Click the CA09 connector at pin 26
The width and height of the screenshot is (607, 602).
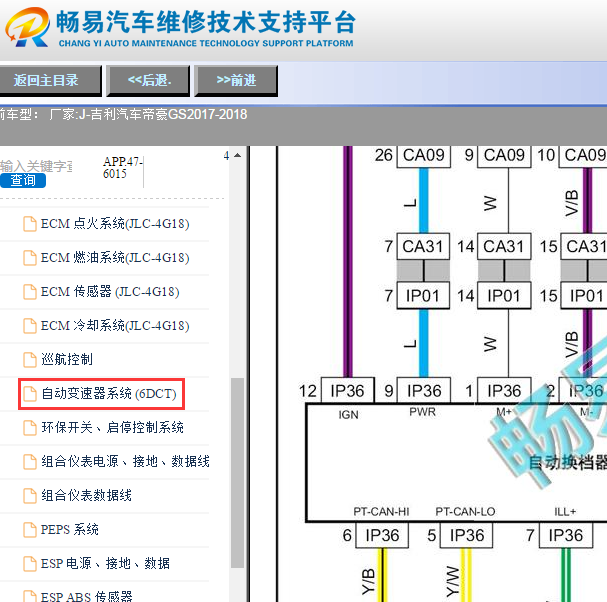(424, 156)
